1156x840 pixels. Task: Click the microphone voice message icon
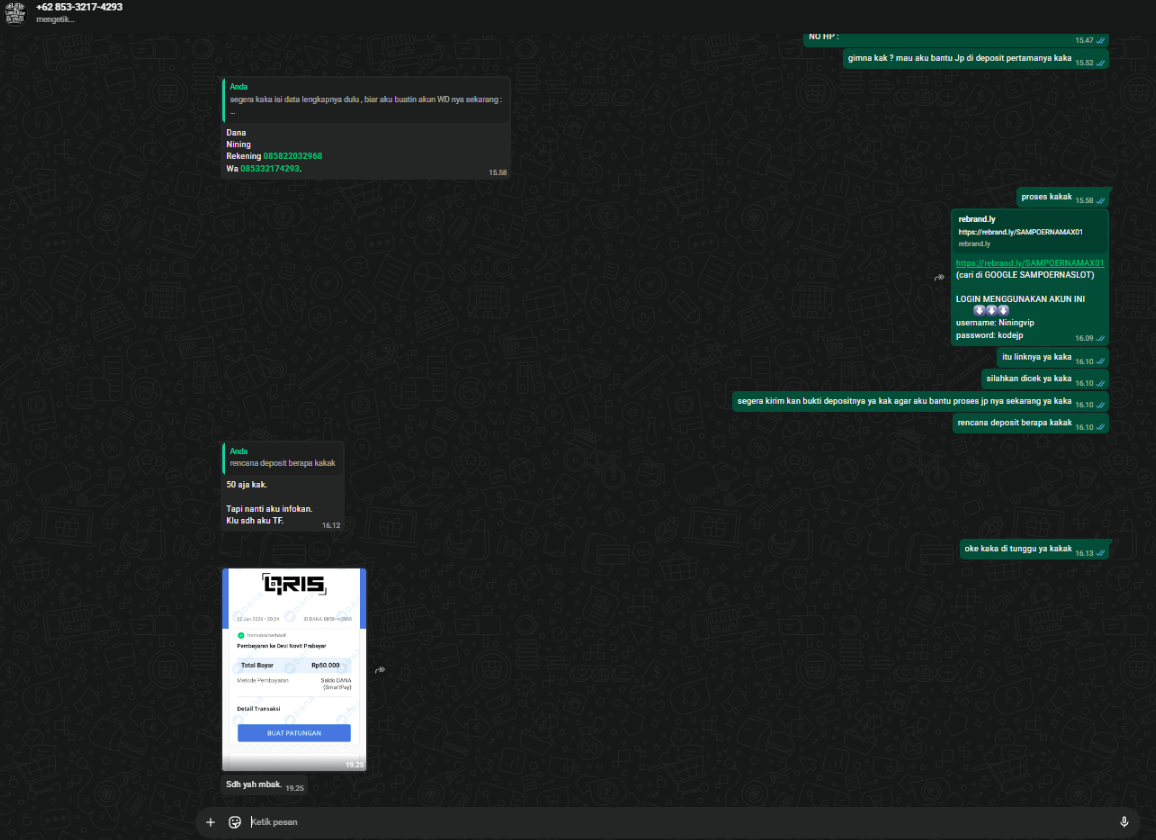(x=1124, y=822)
